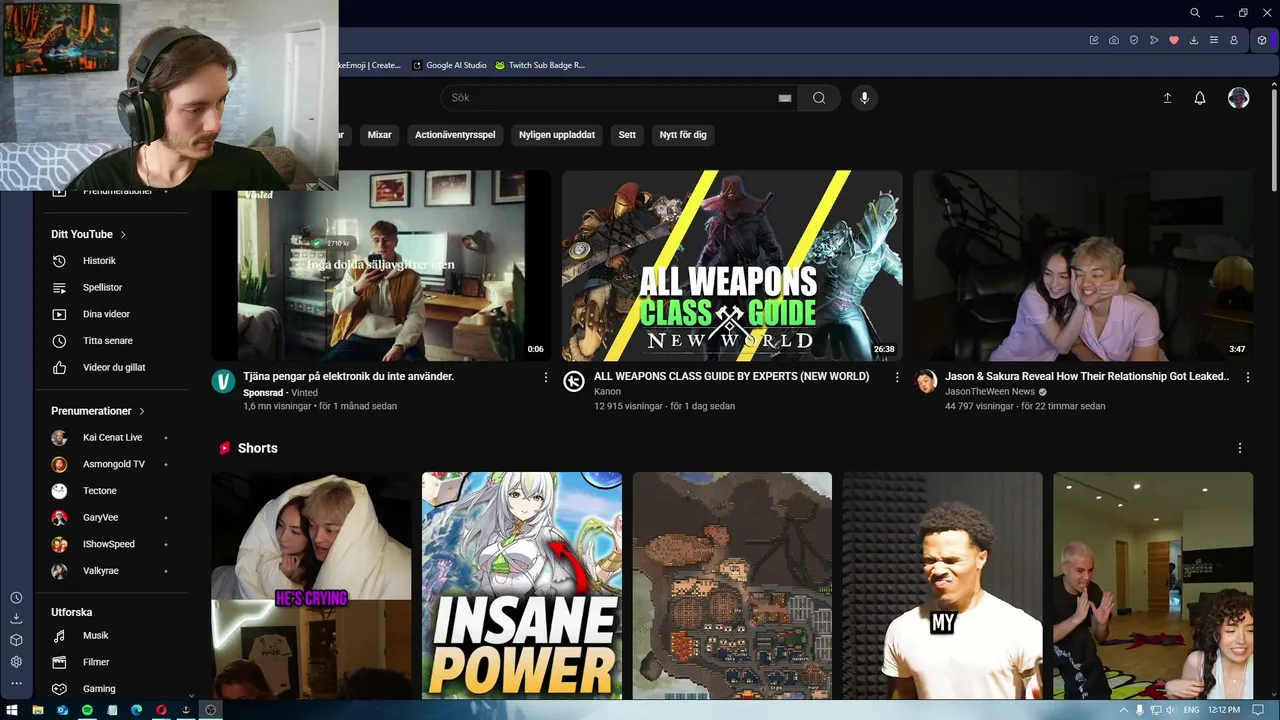Select the Sett filter chip

(627, 135)
